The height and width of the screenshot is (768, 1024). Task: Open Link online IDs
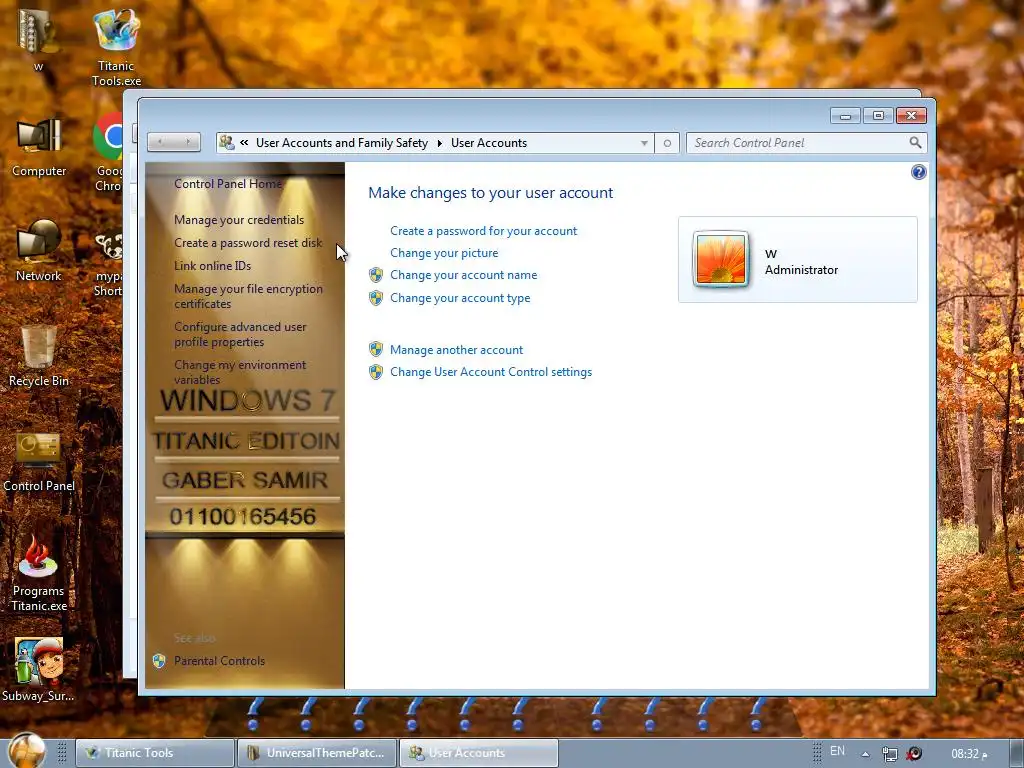[x=212, y=266]
